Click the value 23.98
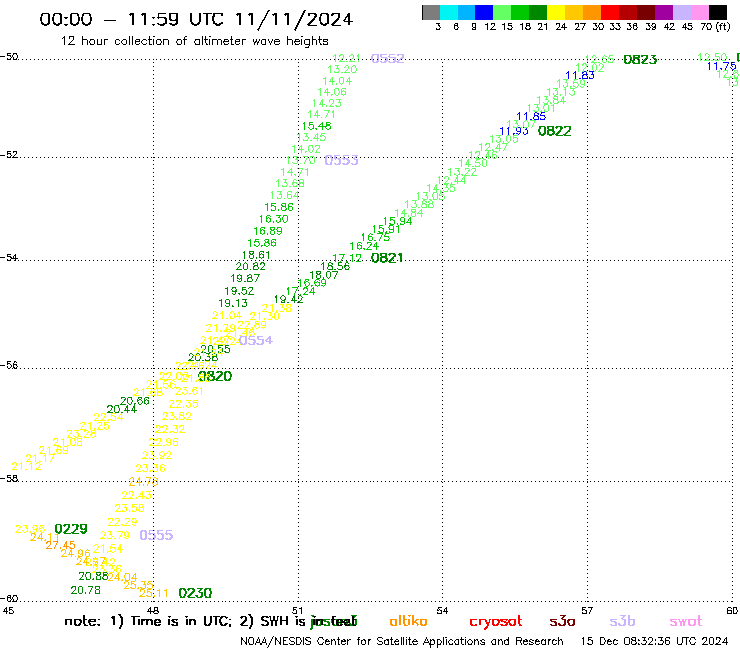Image resolution: width=740 pixels, height=650 pixels. pyautogui.click(x=30, y=529)
